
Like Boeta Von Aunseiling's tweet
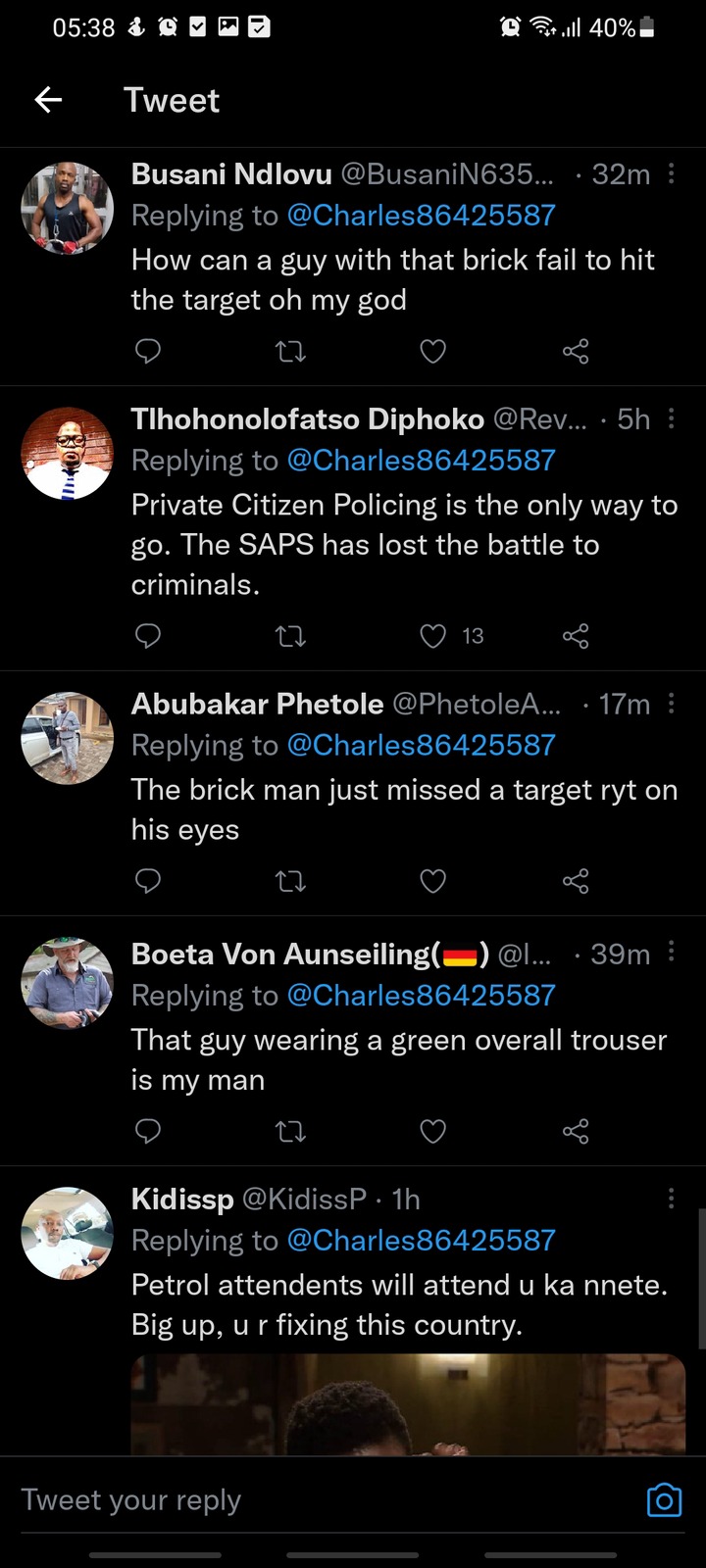[x=433, y=1131]
